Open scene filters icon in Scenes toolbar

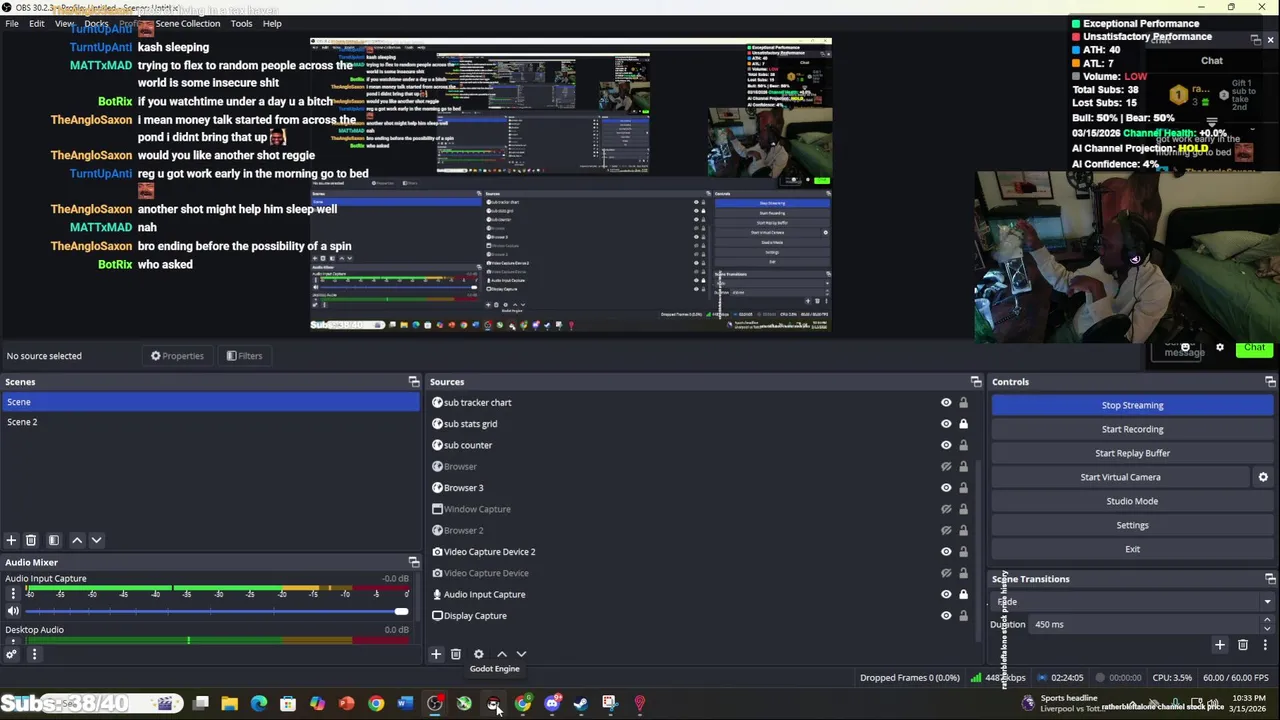pyautogui.click(x=54, y=540)
